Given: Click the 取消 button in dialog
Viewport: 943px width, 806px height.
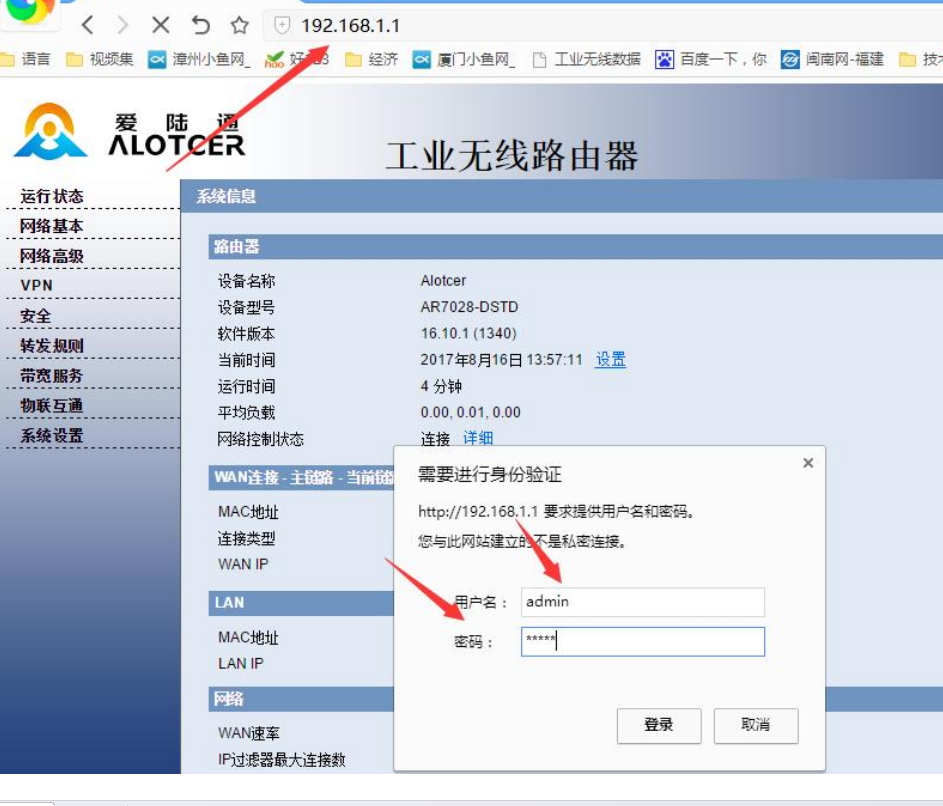Looking at the screenshot, I should (755, 725).
